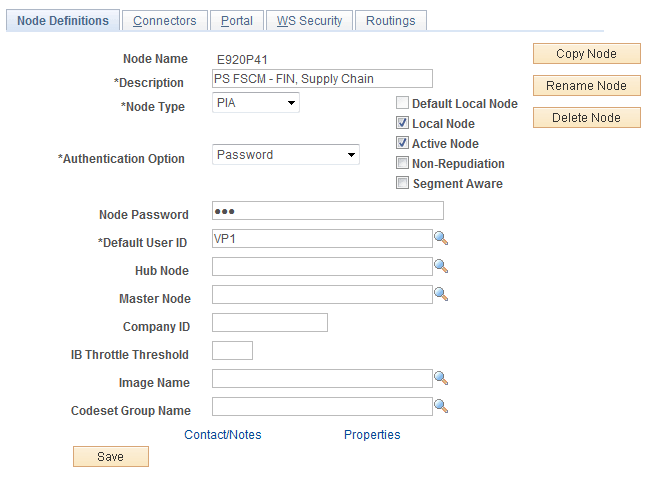Uncheck the Active Node checkbox
Viewport: 653px width, 477px height.
[402, 143]
